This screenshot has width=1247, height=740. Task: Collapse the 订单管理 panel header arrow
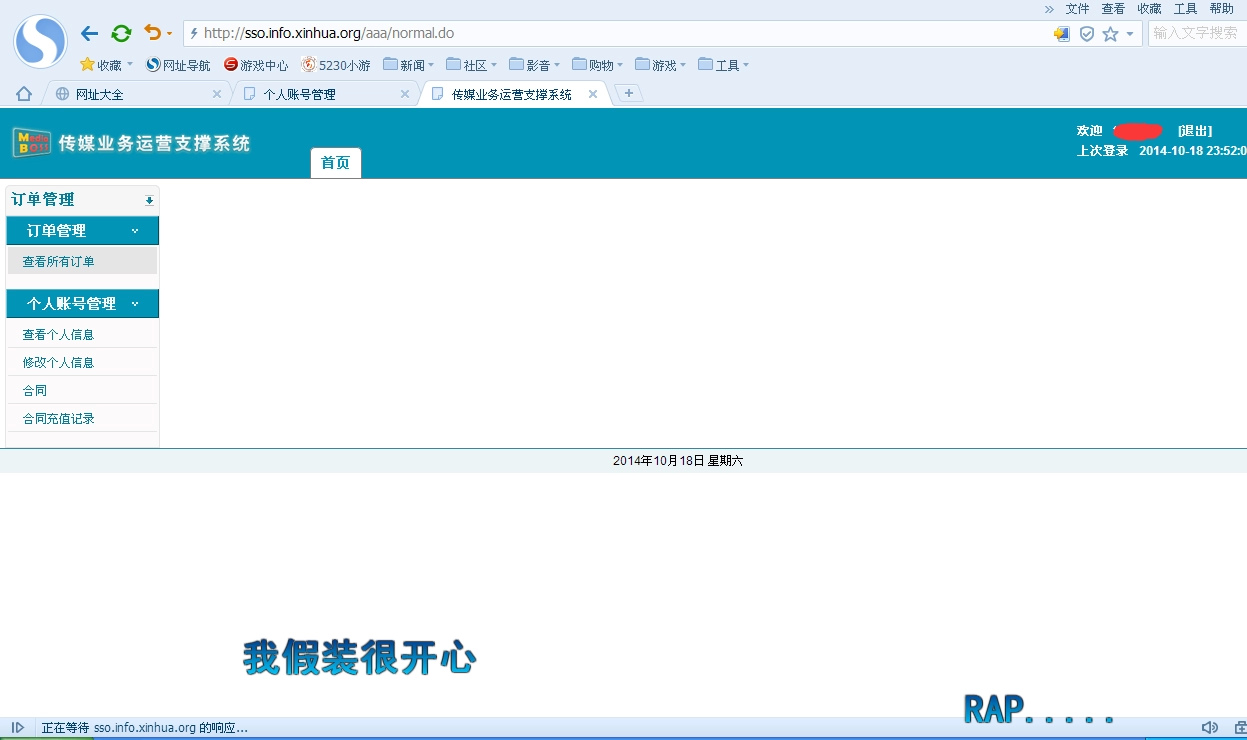pos(149,200)
